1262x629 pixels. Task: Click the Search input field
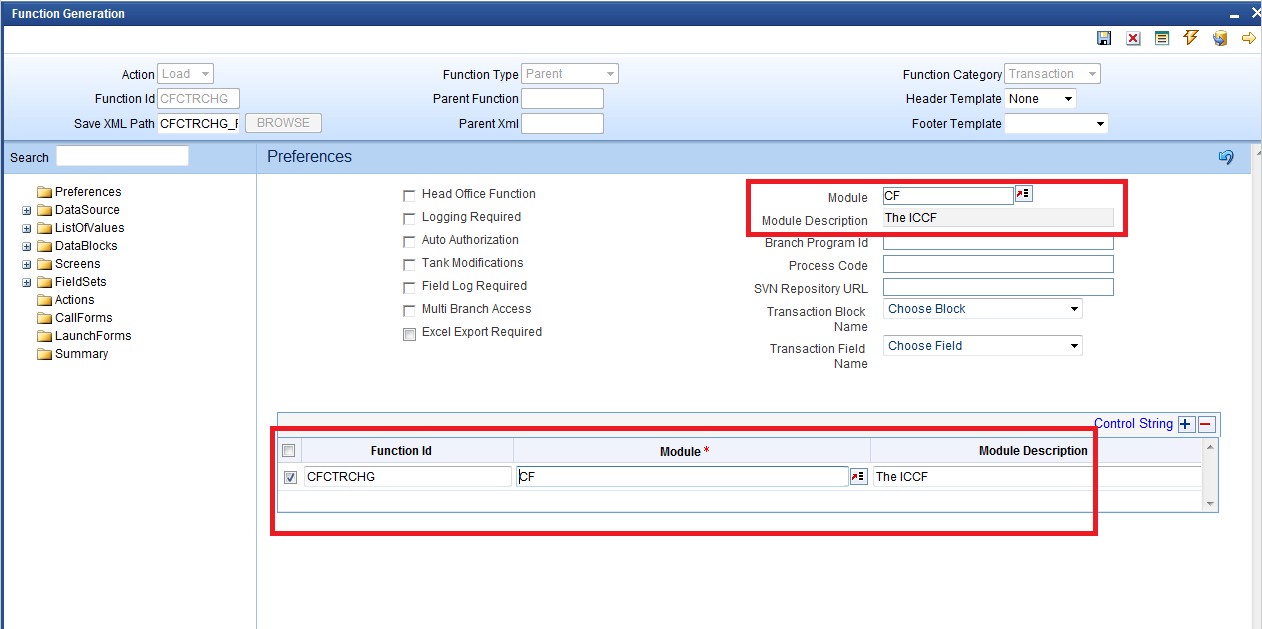click(122, 156)
